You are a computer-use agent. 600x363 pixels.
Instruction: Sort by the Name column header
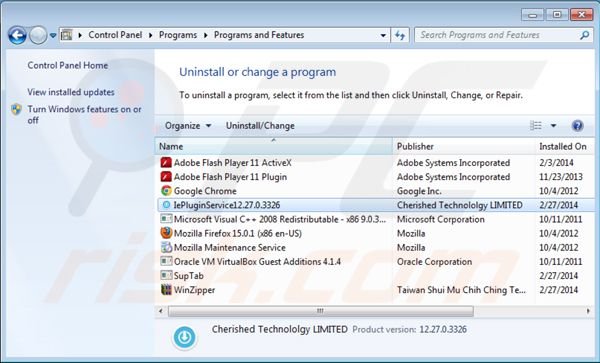(274, 147)
